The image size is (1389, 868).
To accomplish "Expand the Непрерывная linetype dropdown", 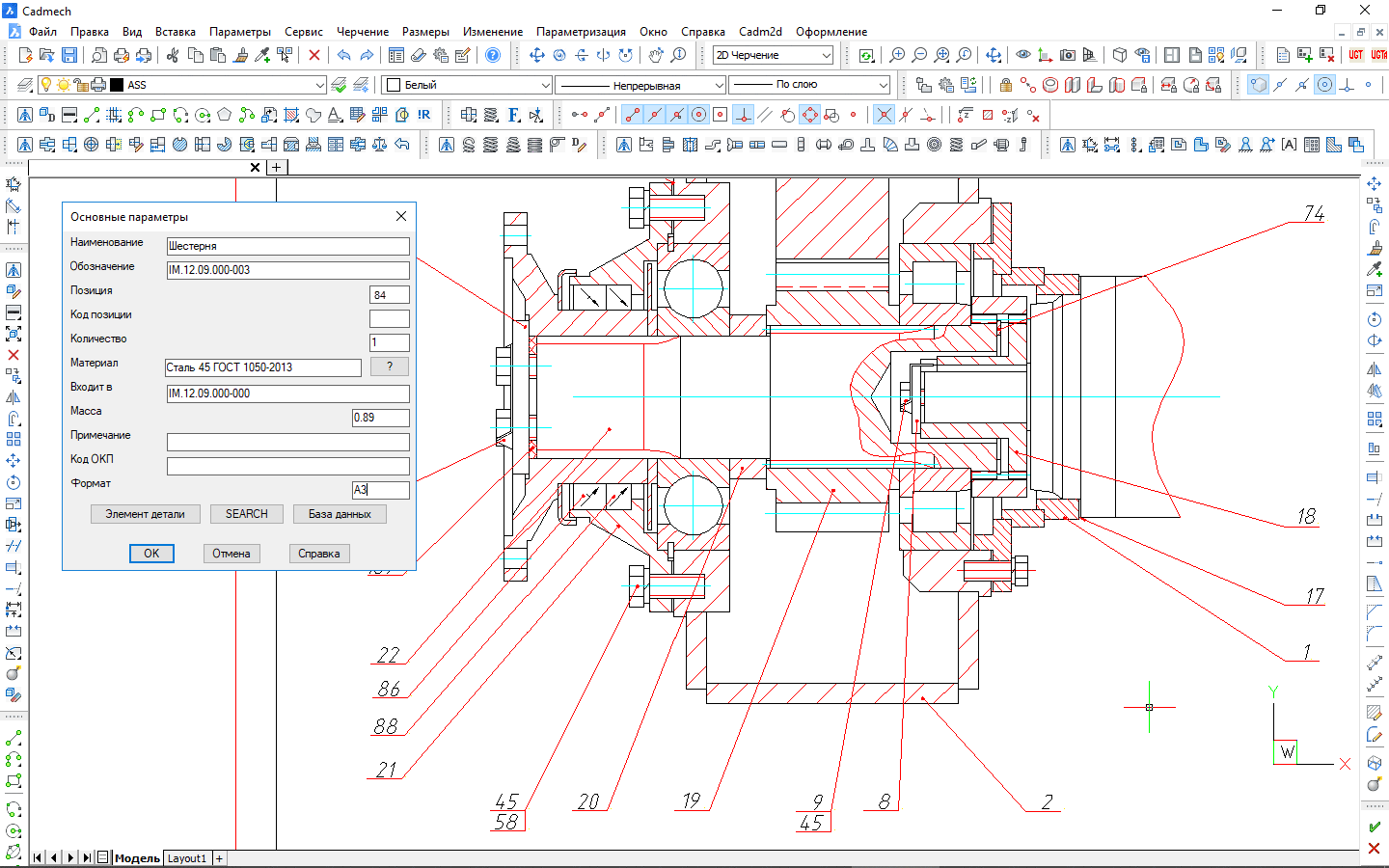I will pos(719,85).
